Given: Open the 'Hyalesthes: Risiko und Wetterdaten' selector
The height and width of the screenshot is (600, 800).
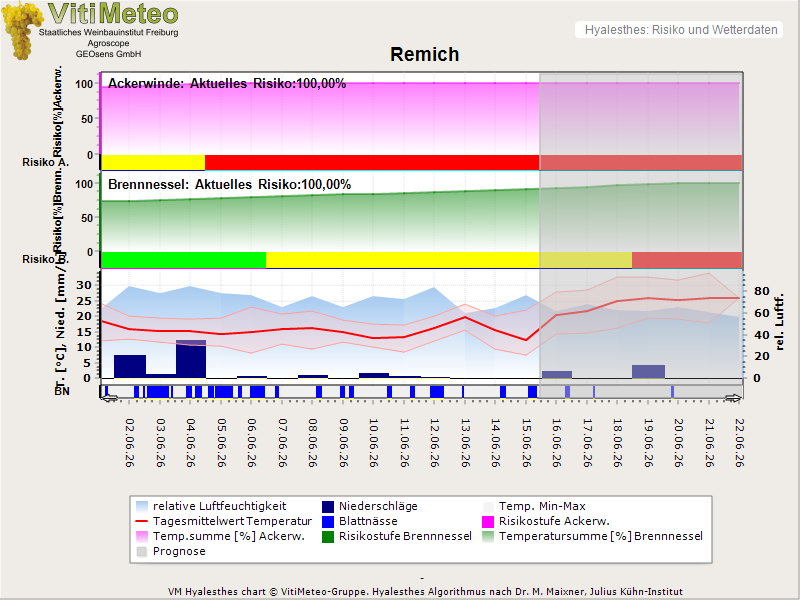Looking at the screenshot, I should pyautogui.click(x=680, y=30).
